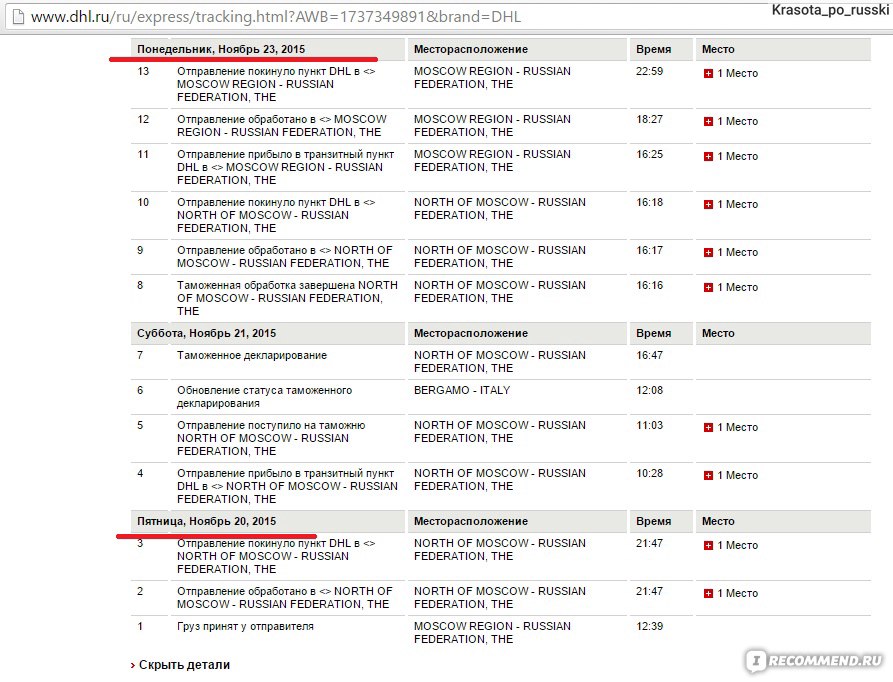Select header 'Понедельник, Ноябрь 23, 2015'
Image resolution: width=893 pixels, height=682 pixels.
(x=221, y=49)
